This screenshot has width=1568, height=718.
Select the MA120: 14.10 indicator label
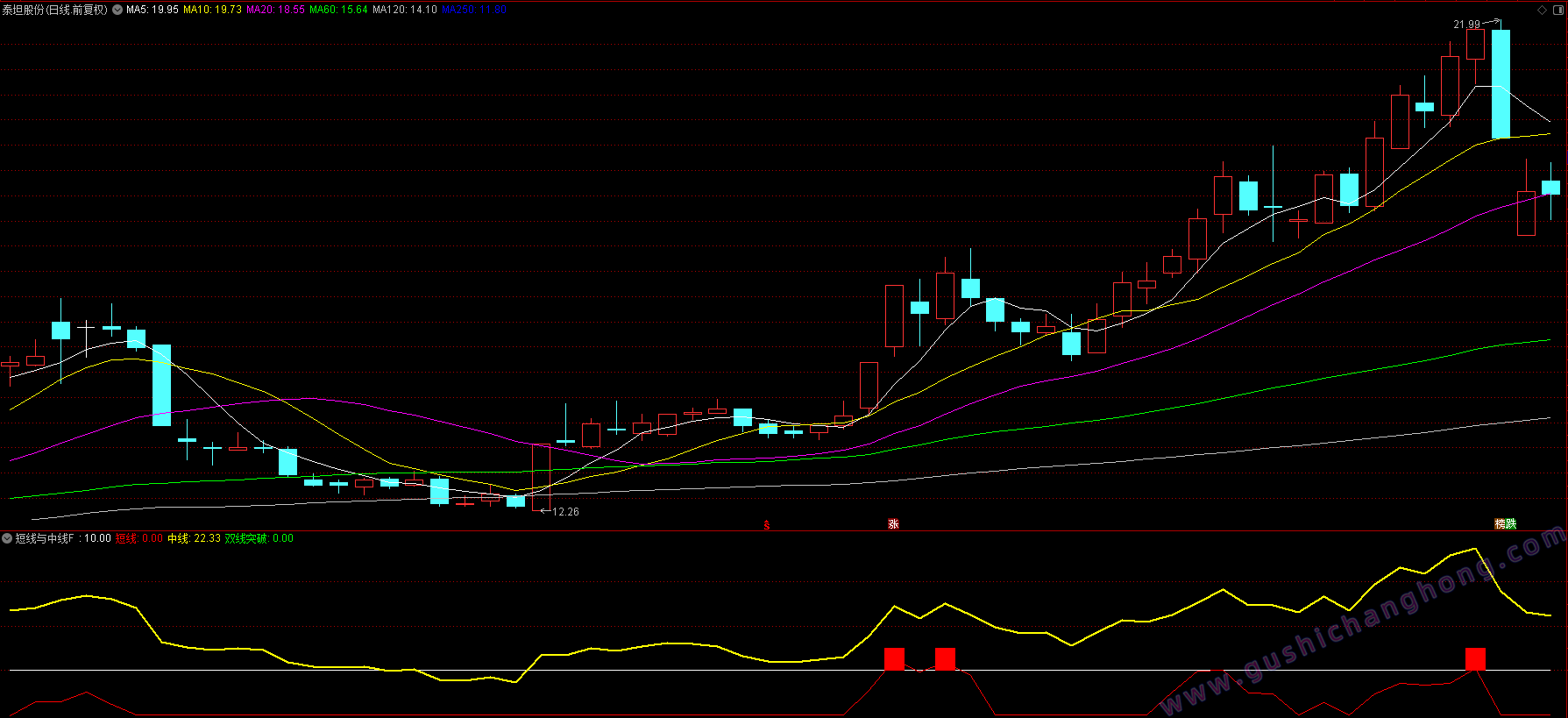405,10
